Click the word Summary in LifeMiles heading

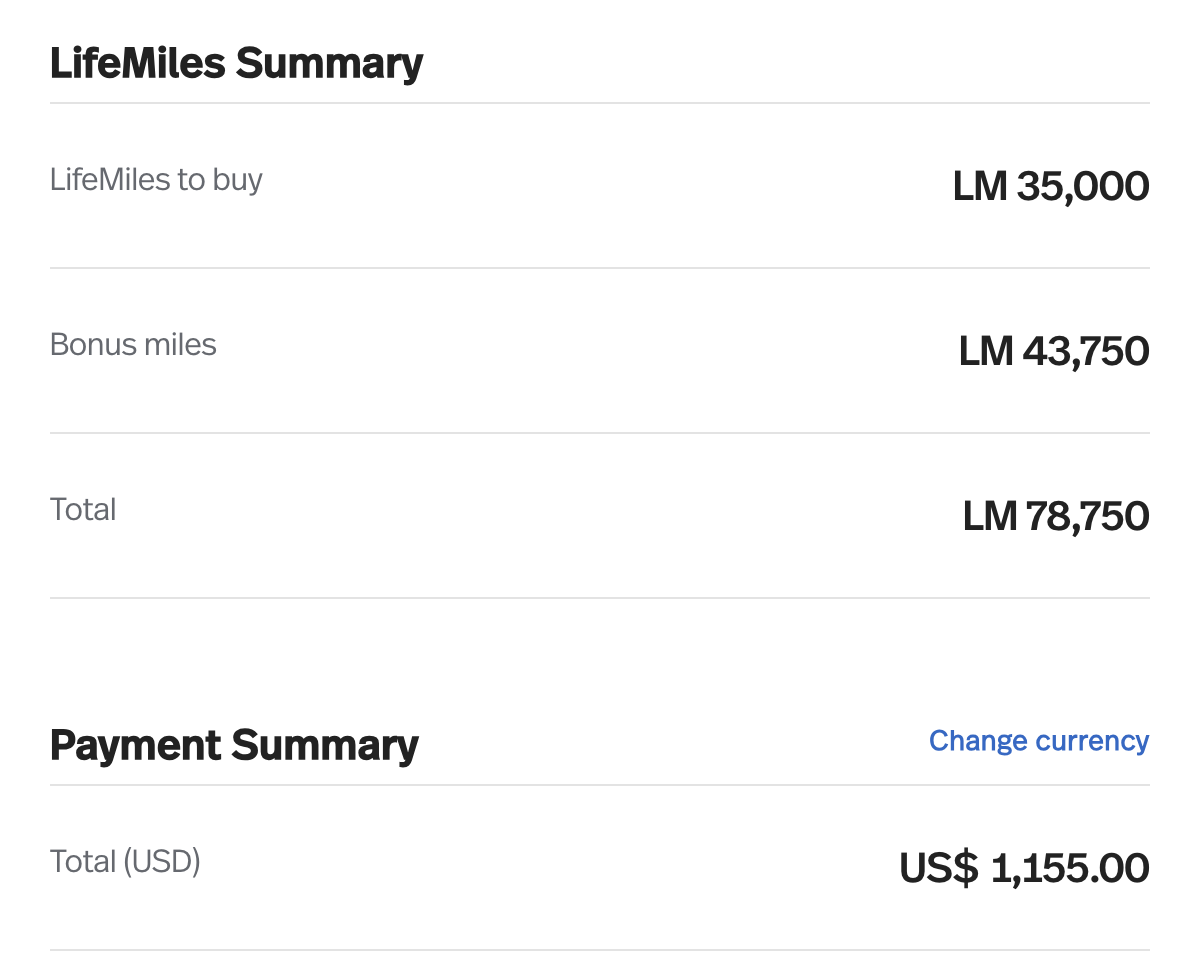click(330, 65)
